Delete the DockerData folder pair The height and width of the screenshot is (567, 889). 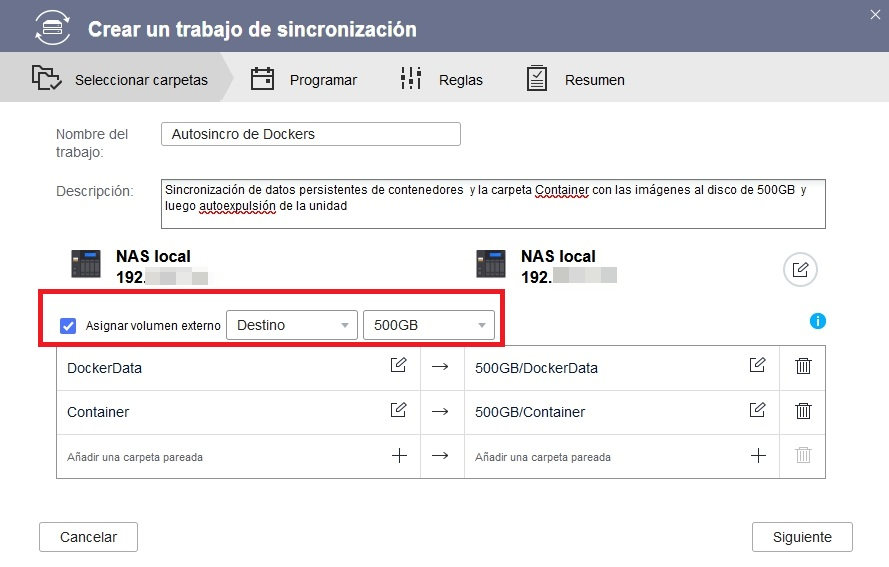pyautogui.click(x=803, y=366)
